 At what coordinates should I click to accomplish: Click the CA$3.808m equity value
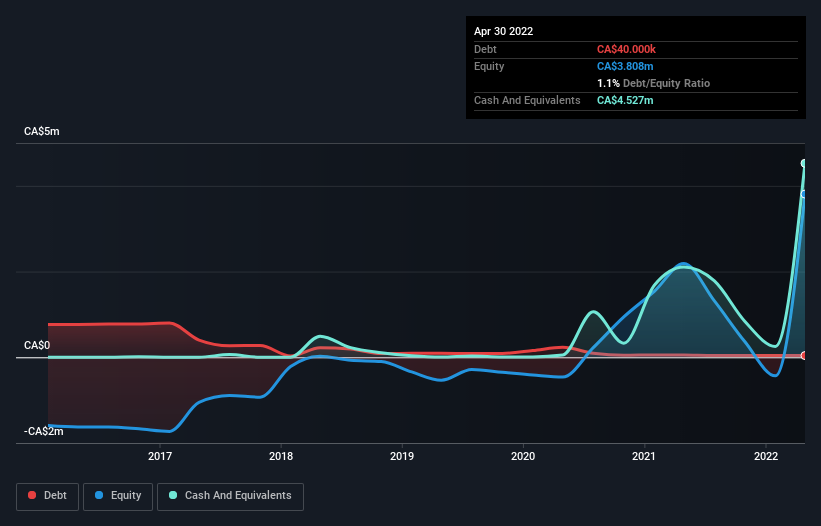[625, 66]
